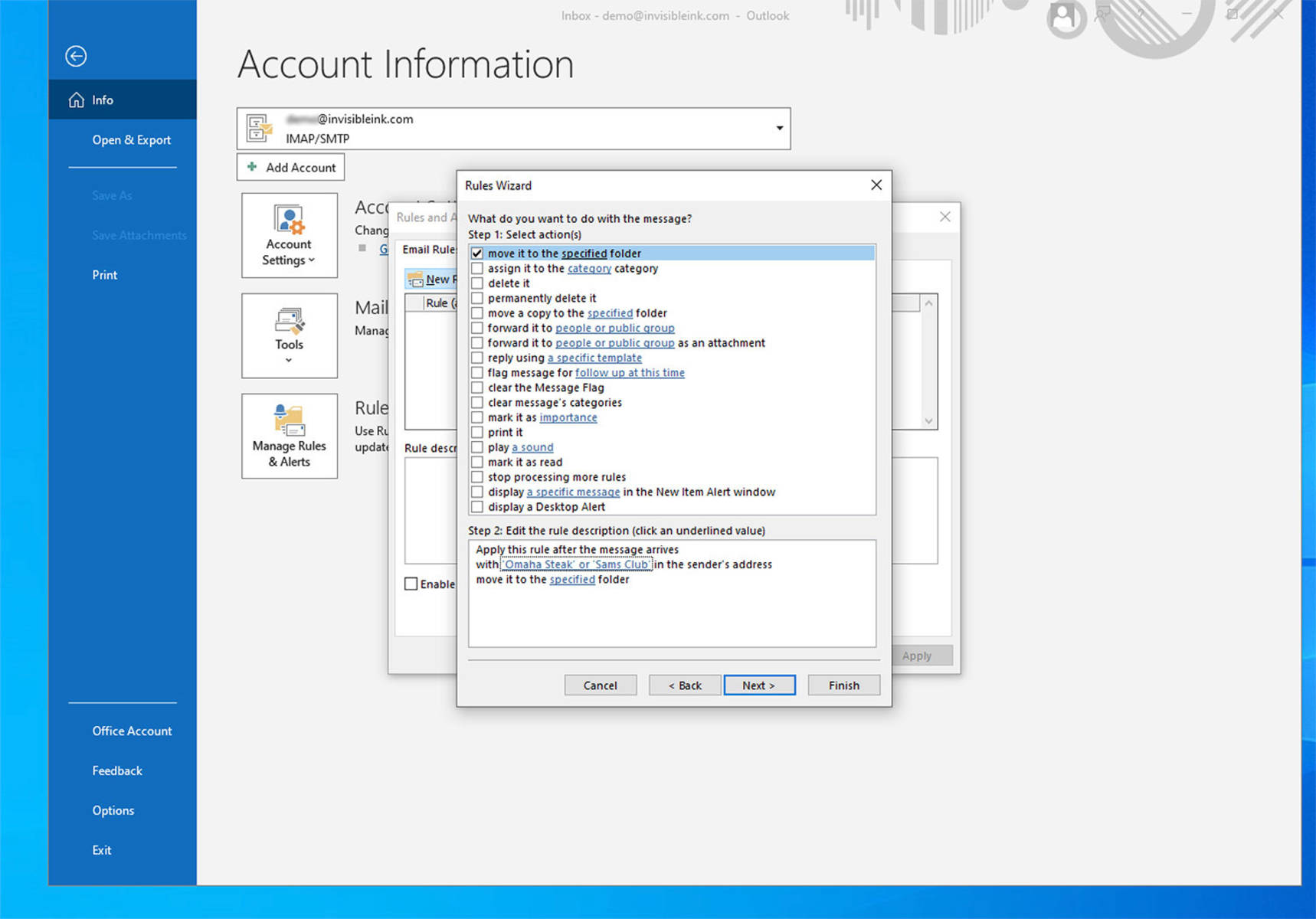This screenshot has height=919, width=1316.
Task: Check 'forward it to people or public group'
Action: [477, 328]
